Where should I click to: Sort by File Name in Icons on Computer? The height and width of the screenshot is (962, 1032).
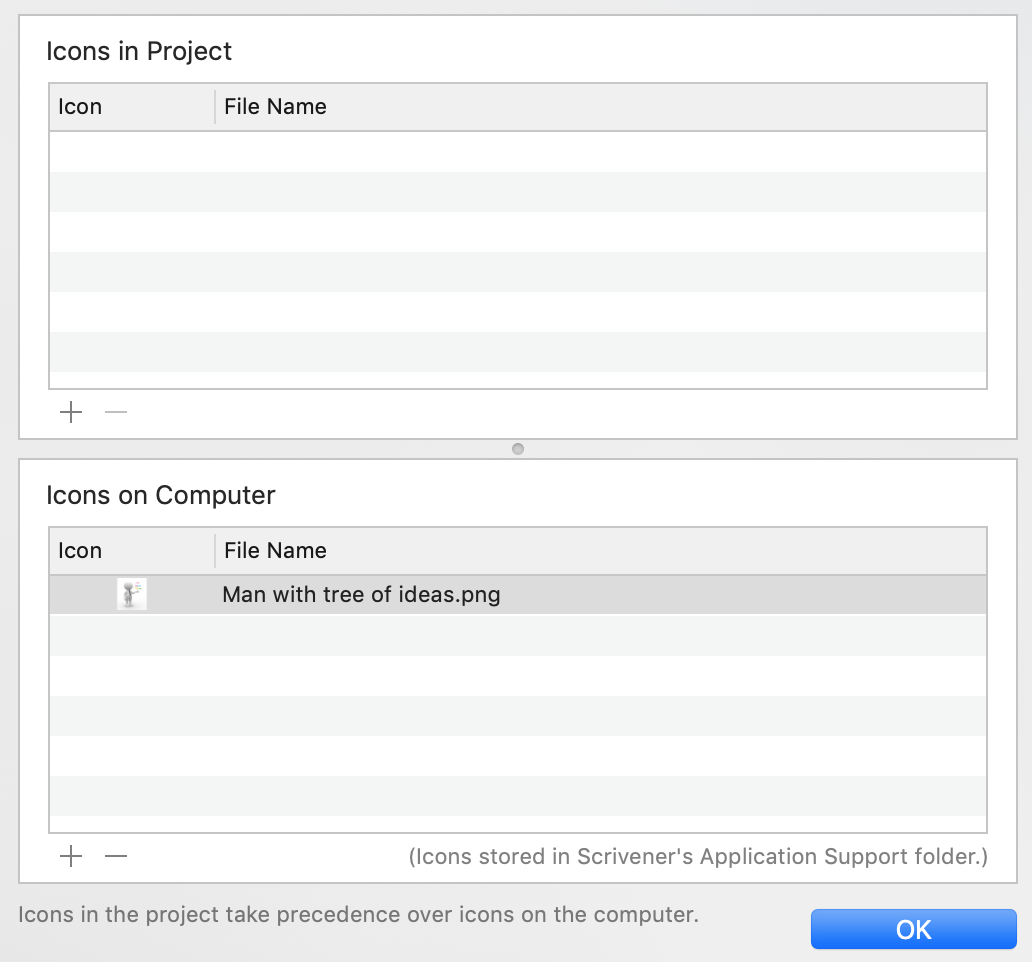[x=601, y=551]
